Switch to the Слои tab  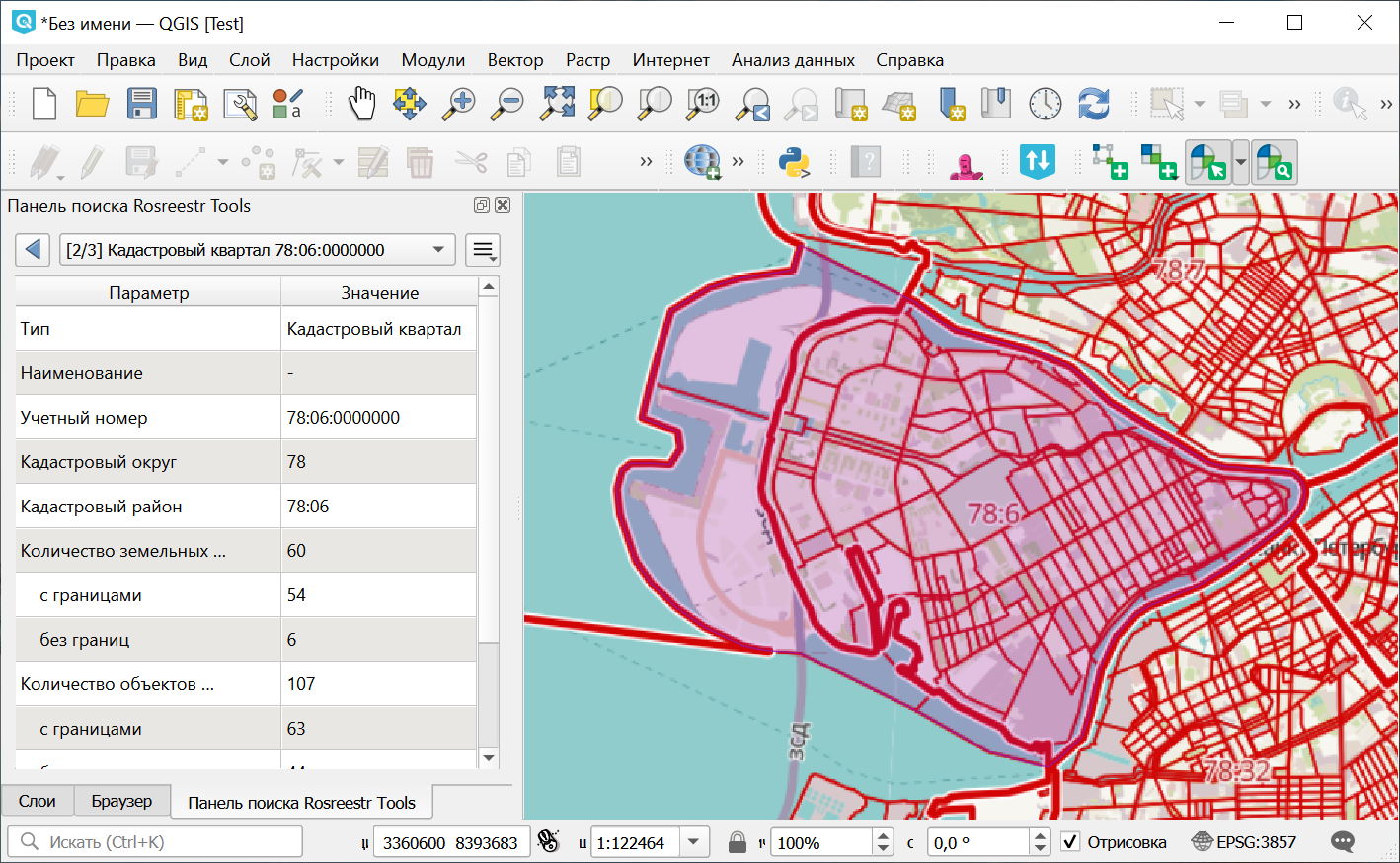coord(38,801)
